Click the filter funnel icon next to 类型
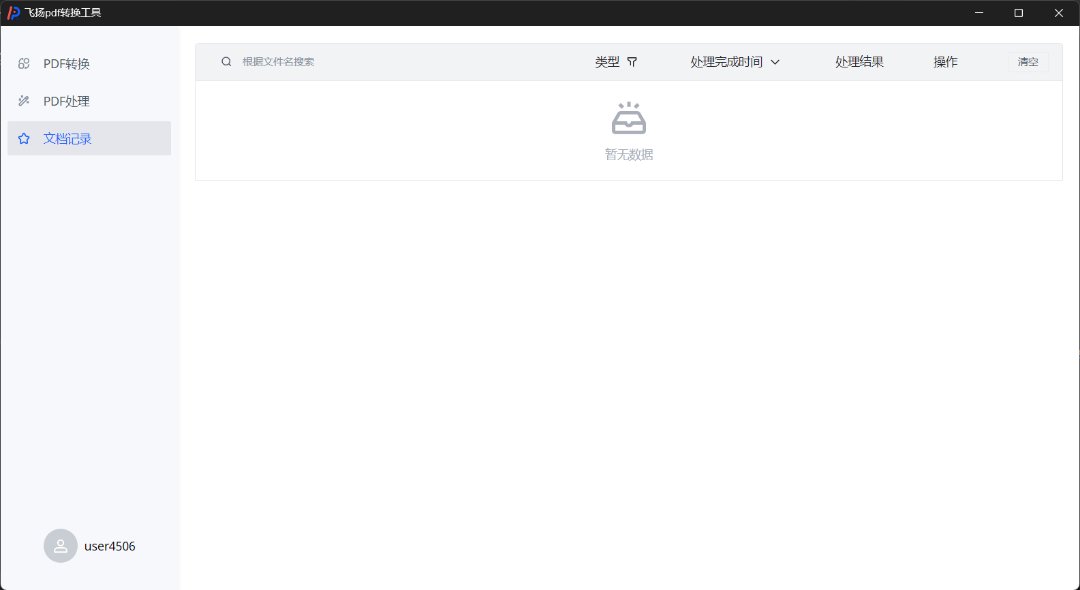1080x590 pixels. coord(632,62)
